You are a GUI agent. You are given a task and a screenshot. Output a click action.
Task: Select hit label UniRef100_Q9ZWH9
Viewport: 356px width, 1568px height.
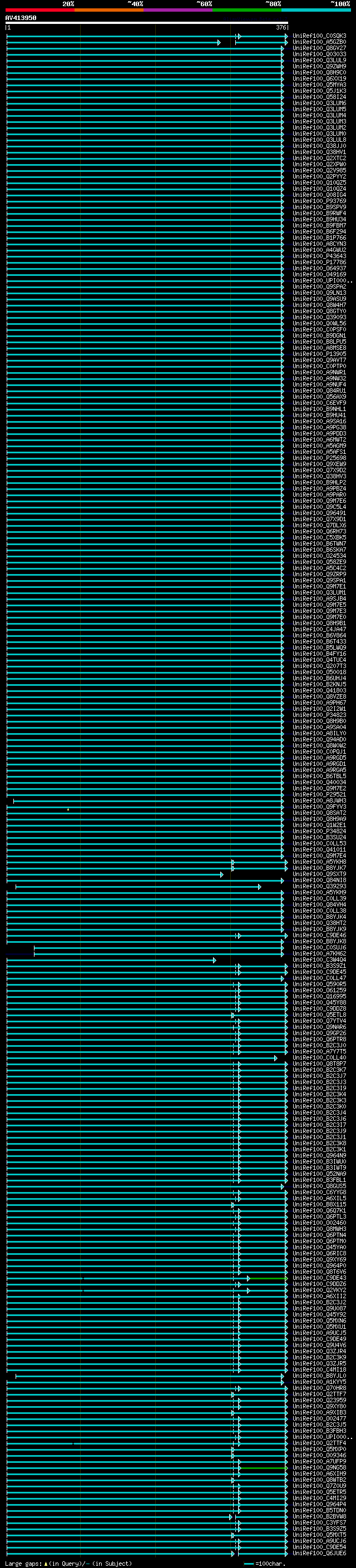[319, 66]
